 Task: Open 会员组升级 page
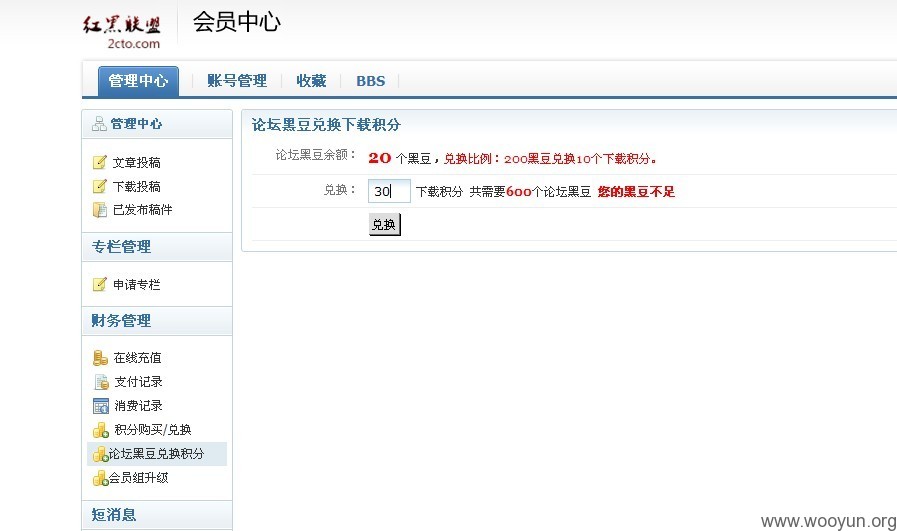click(x=138, y=478)
